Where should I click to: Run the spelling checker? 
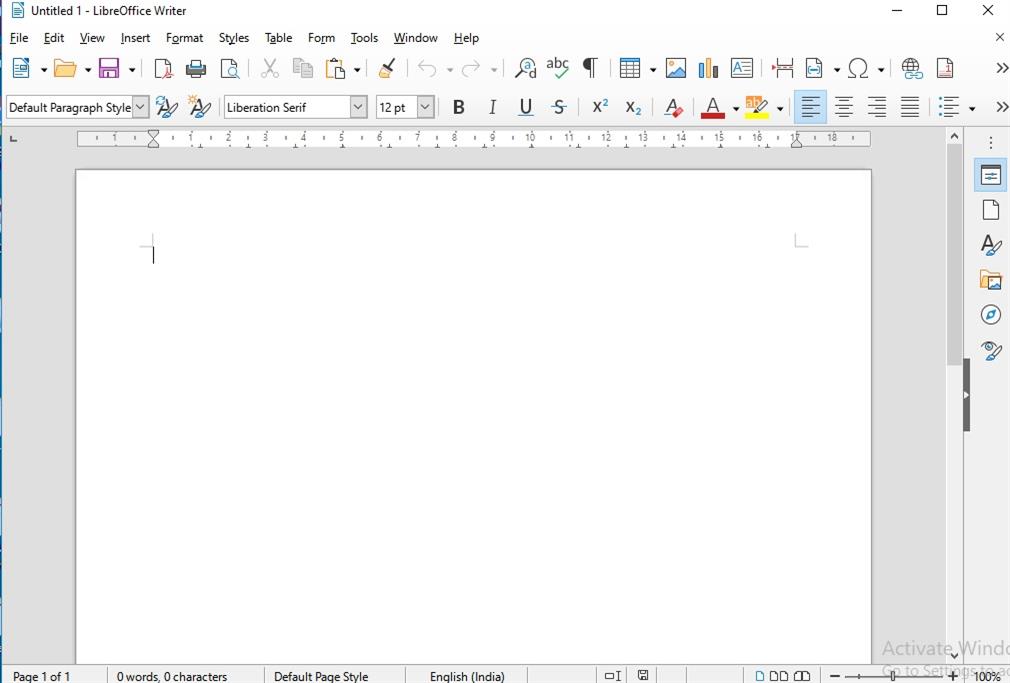(x=557, y=68)
